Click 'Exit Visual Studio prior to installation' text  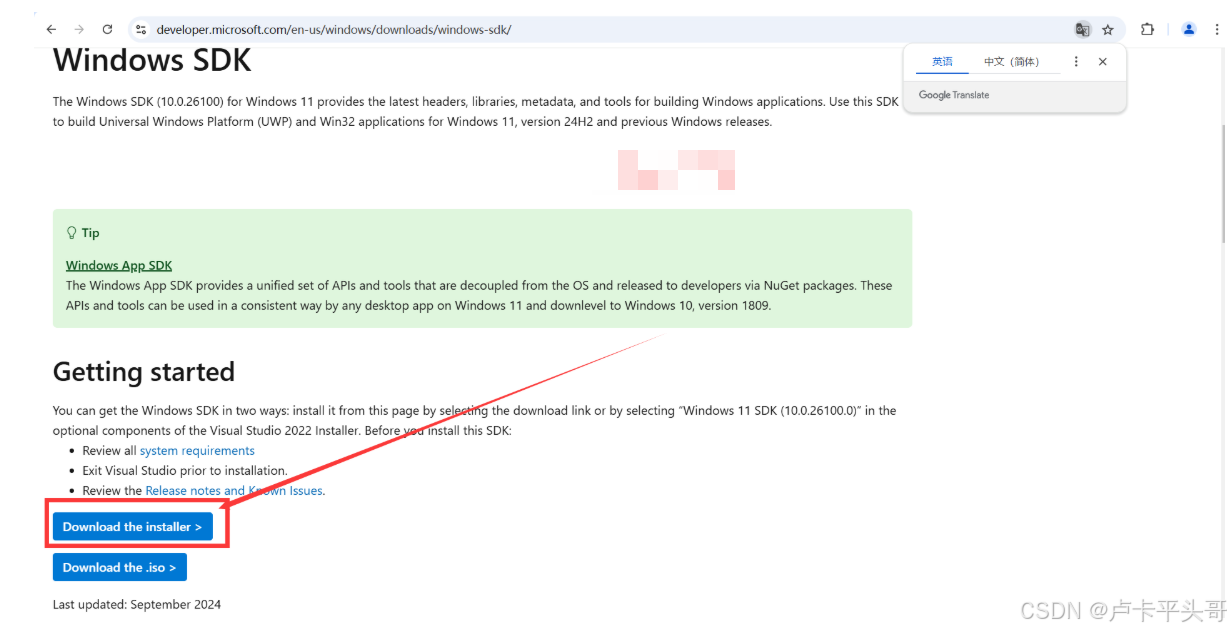(x=185, y=471)
